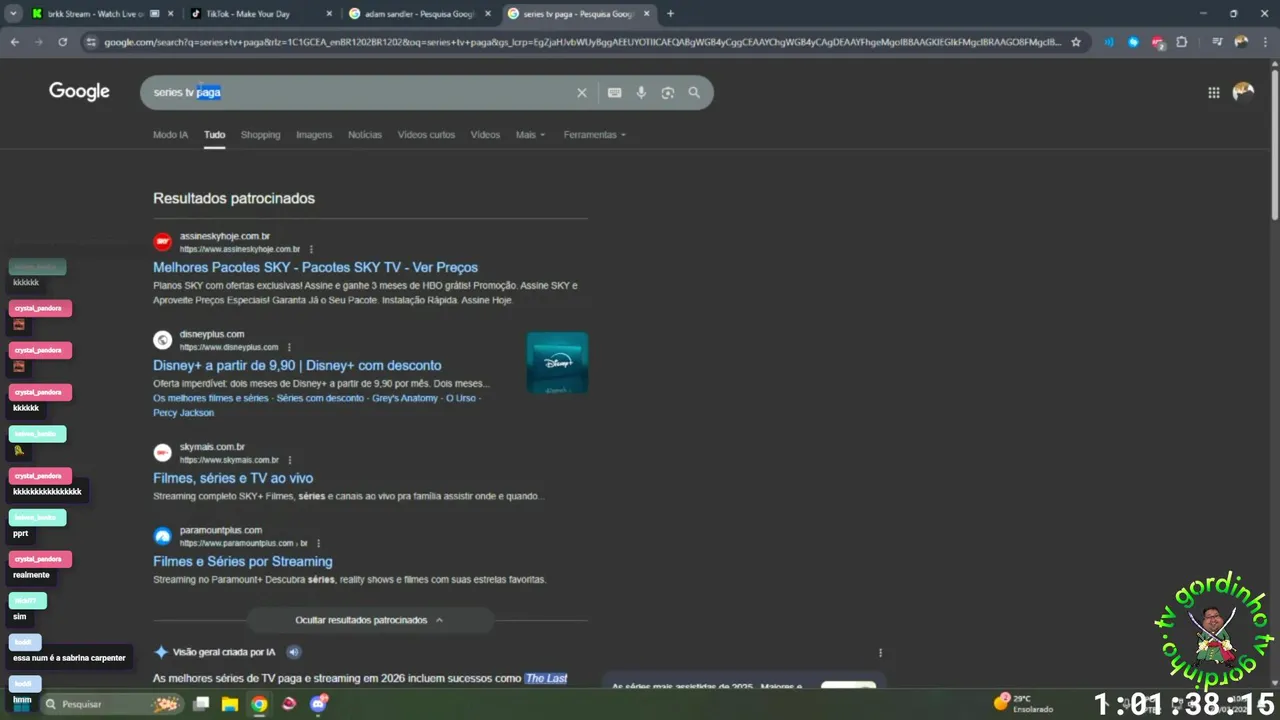Open the Percy Jackson sitelink
This screenshot has height=720, width=1280.
[183, 412]
